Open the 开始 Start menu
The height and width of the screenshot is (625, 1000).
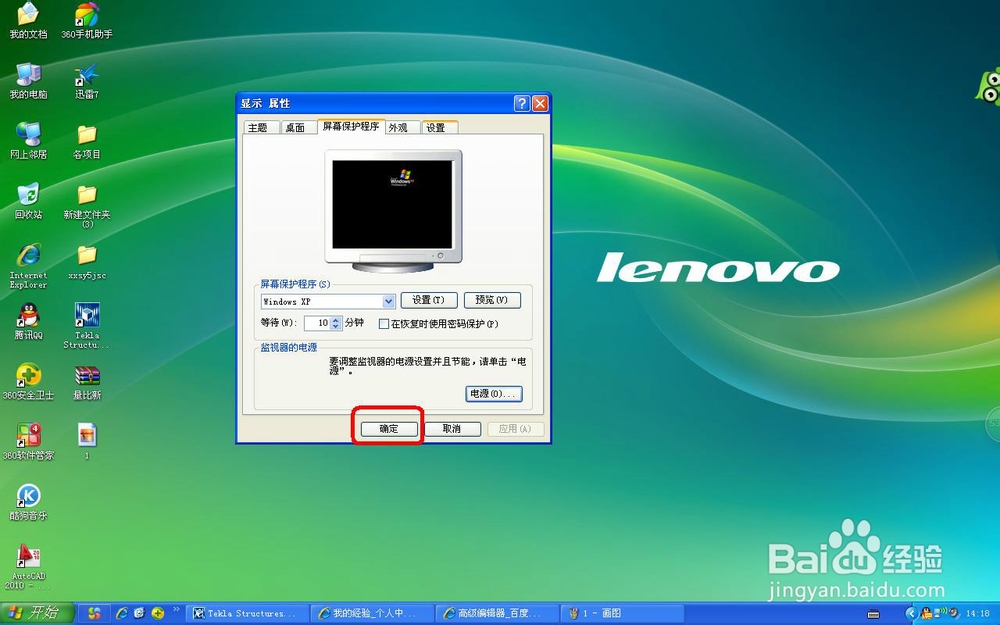36,613
